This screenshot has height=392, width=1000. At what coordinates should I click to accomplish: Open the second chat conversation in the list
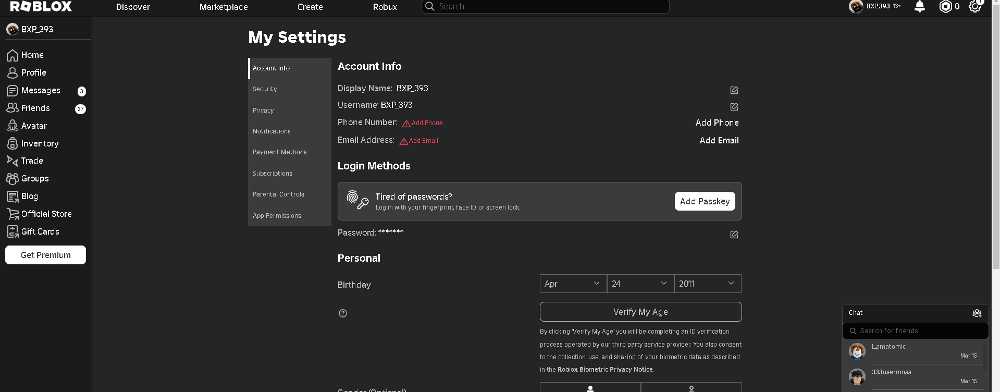pyautogui.click(x=915, y=376)
